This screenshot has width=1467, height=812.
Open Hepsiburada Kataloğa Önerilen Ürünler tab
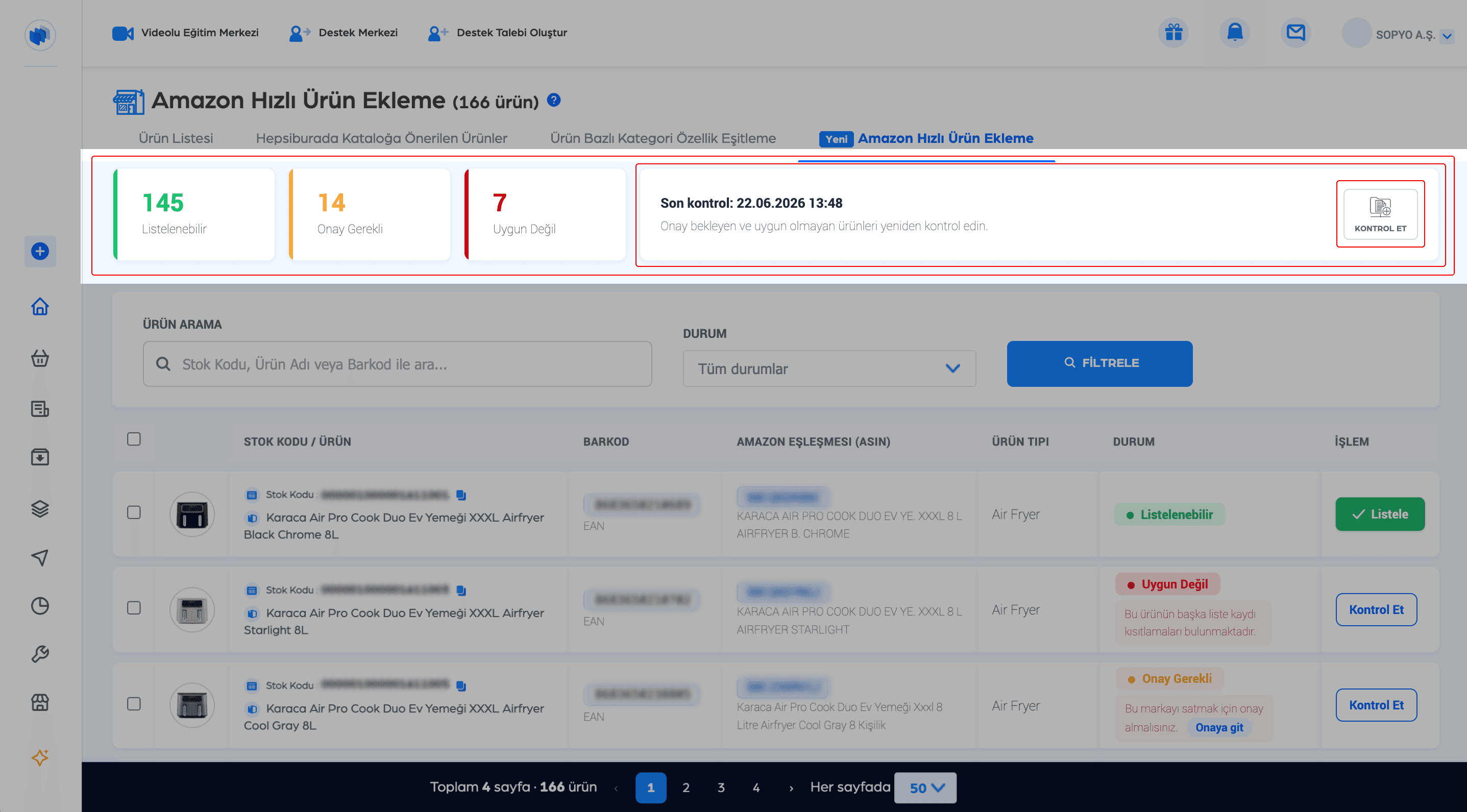coord(382,138)
